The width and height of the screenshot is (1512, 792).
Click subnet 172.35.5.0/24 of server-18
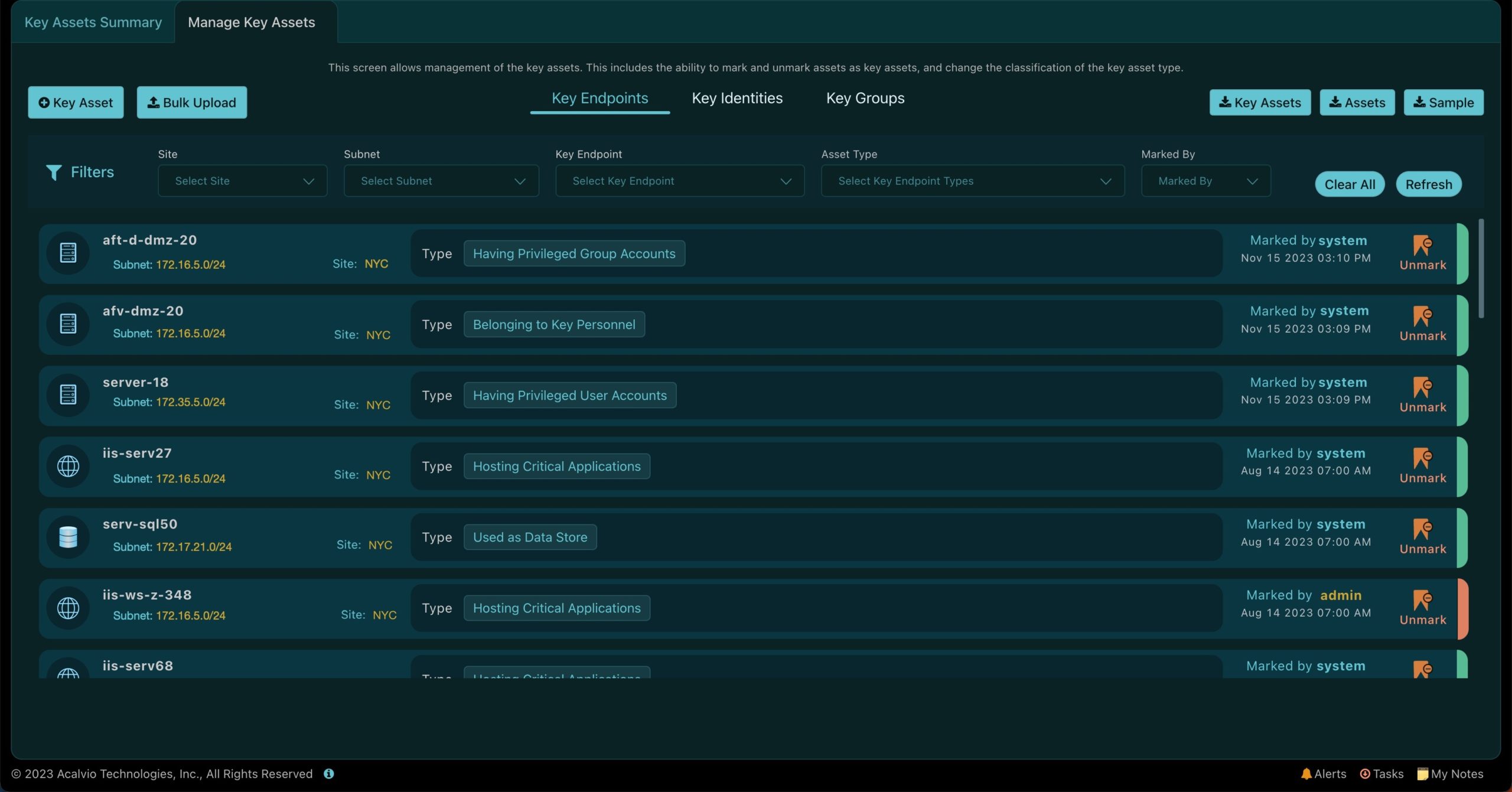coord(191,402)
